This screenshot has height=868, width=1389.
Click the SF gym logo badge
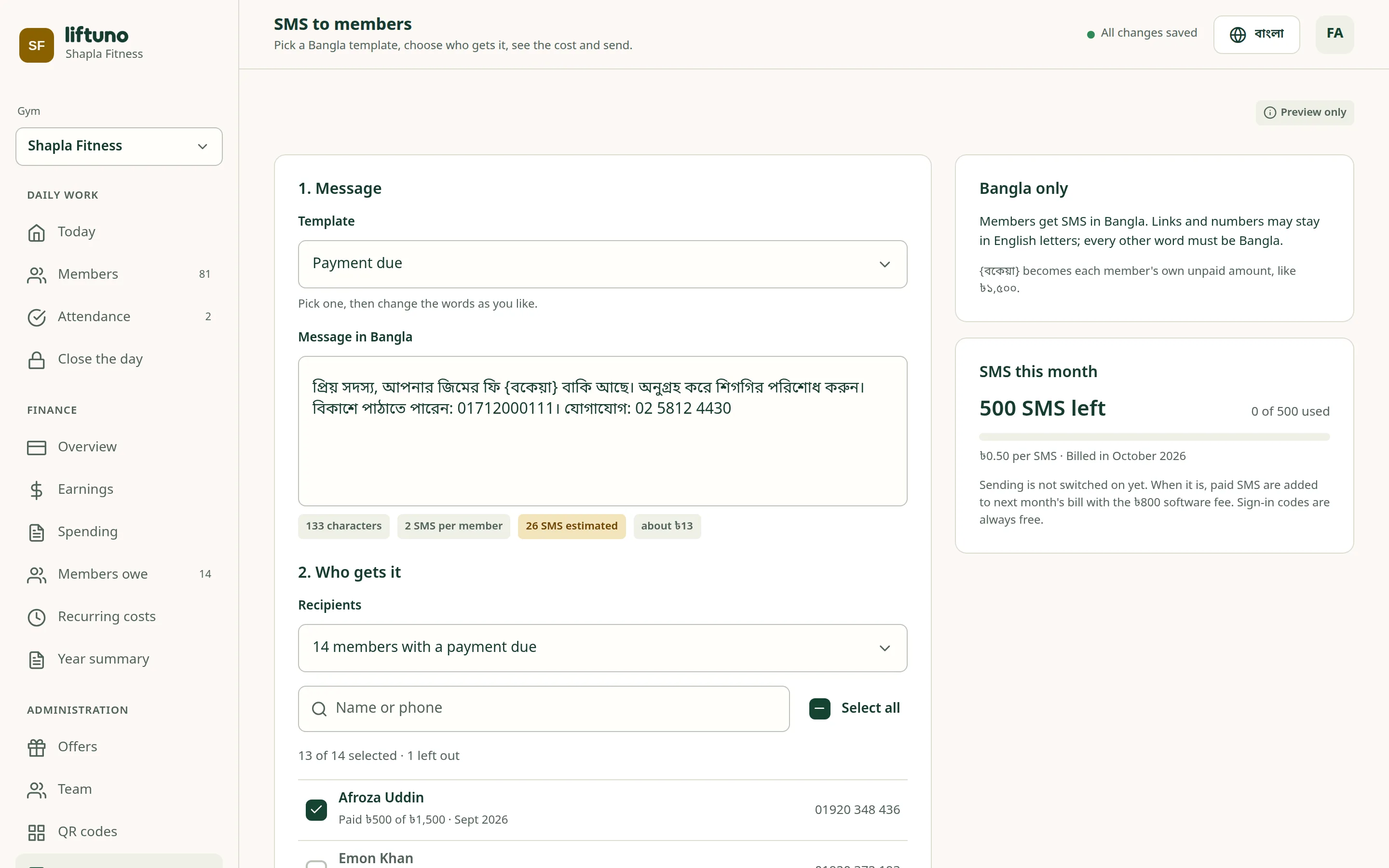37,45
